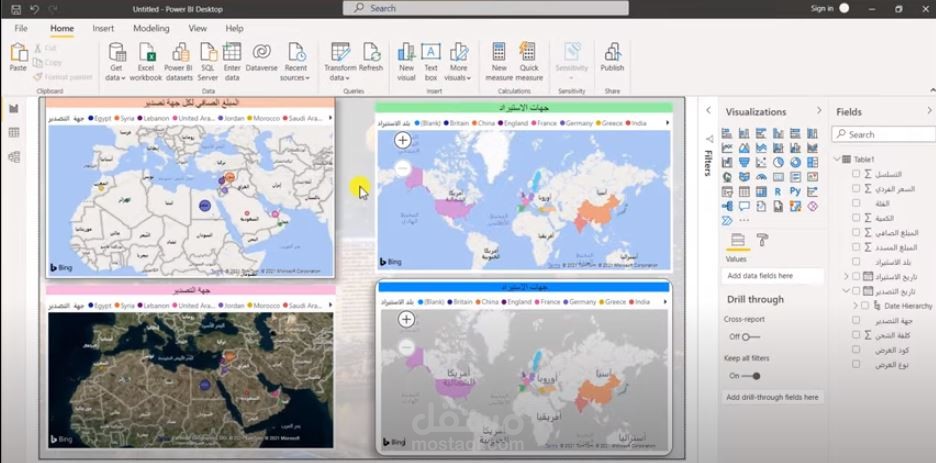This screenshot has height=463, width=936.
Task: Create a Quick measure
Action: [x=529, y=61]
